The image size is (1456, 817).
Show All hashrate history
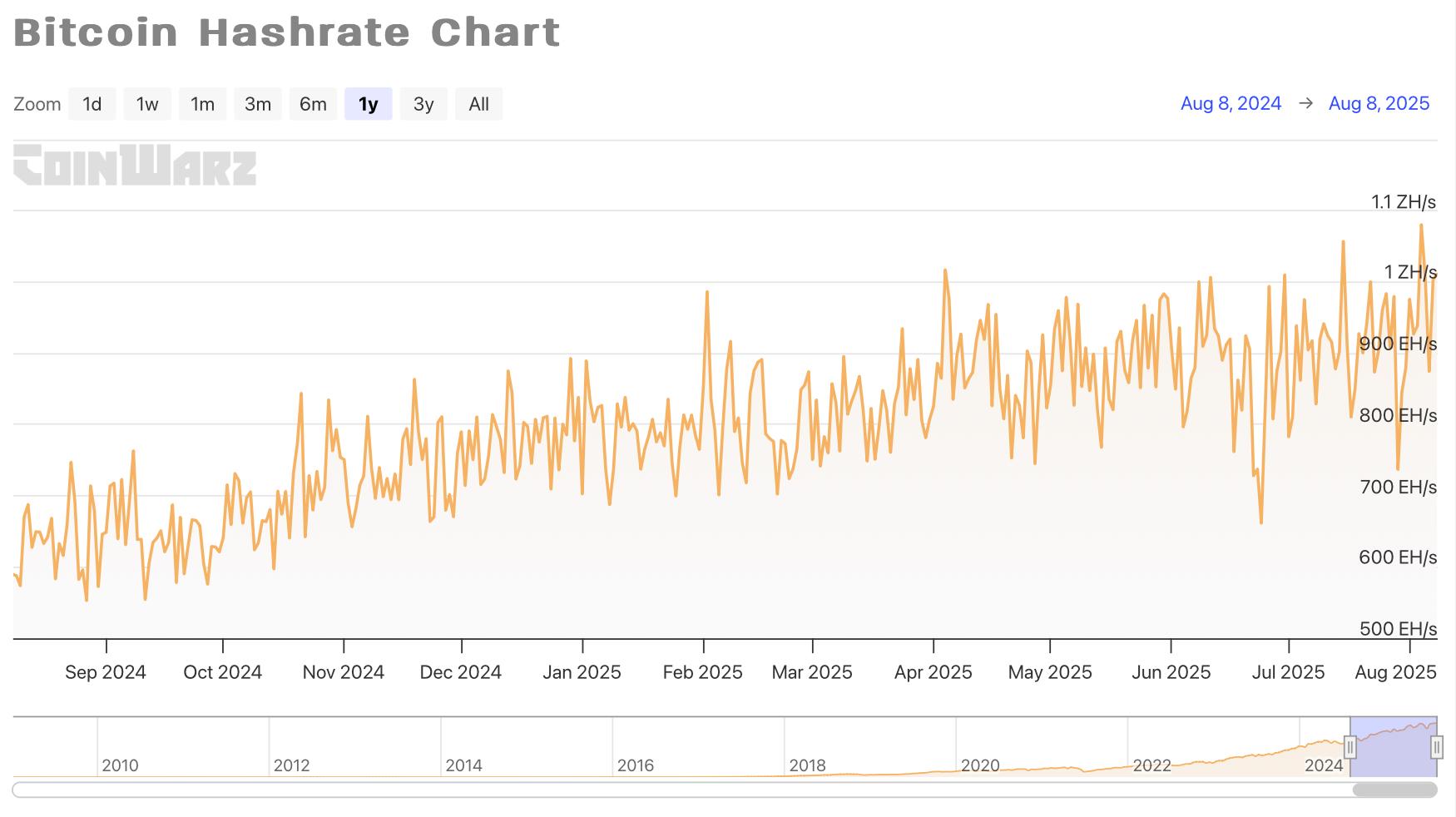[478, 104]
